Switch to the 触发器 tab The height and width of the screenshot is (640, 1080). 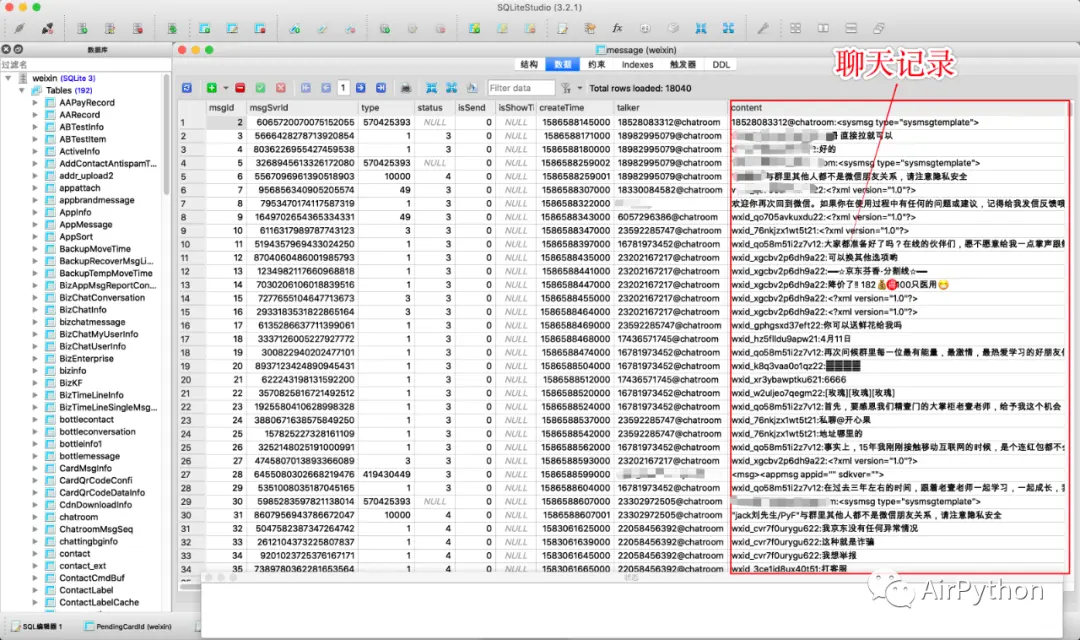pyautogui.click(x=683, y=65)
